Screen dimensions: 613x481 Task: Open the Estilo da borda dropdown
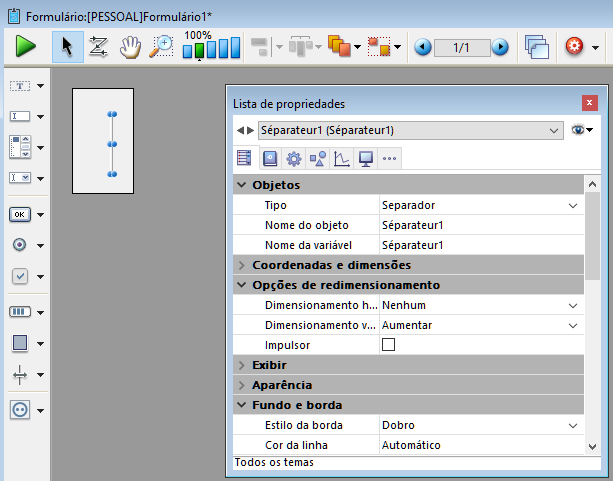573,425
